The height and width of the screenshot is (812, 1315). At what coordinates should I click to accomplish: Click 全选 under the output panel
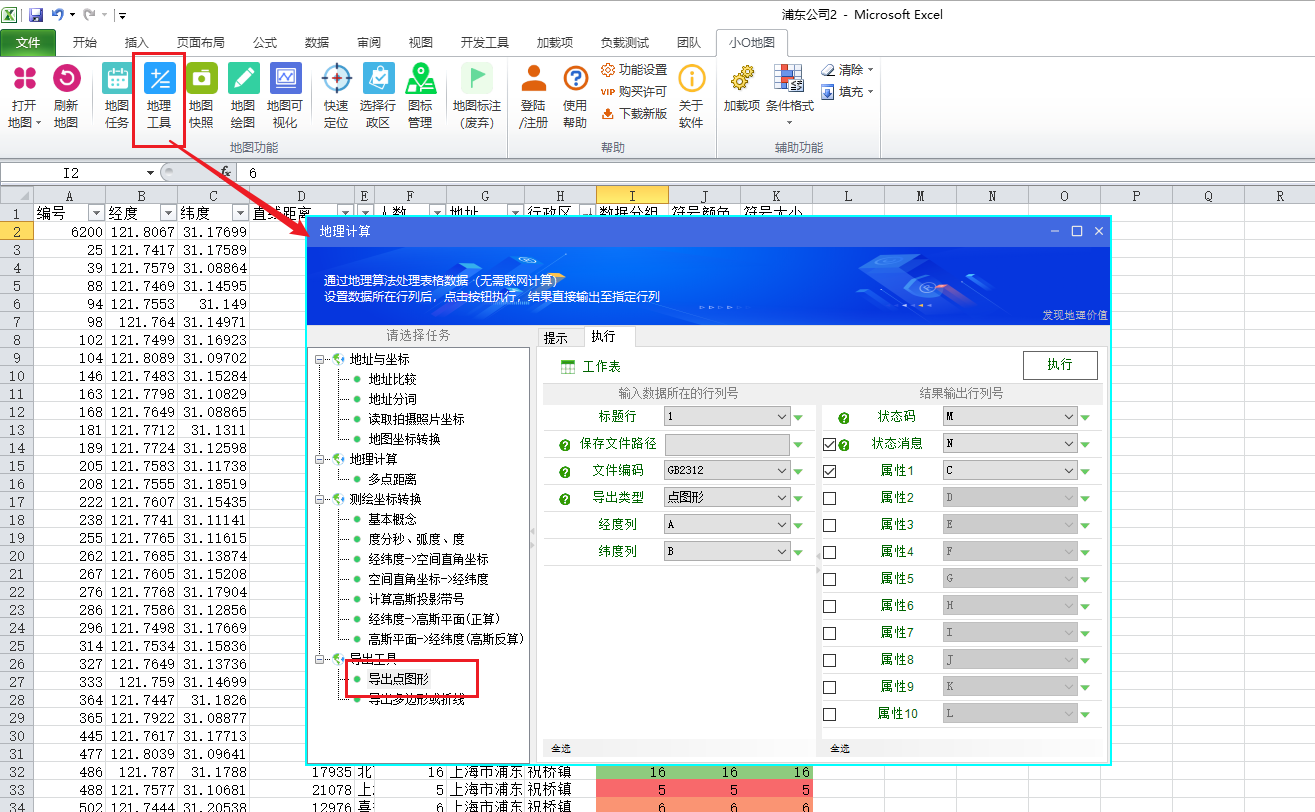click(840, 748)
